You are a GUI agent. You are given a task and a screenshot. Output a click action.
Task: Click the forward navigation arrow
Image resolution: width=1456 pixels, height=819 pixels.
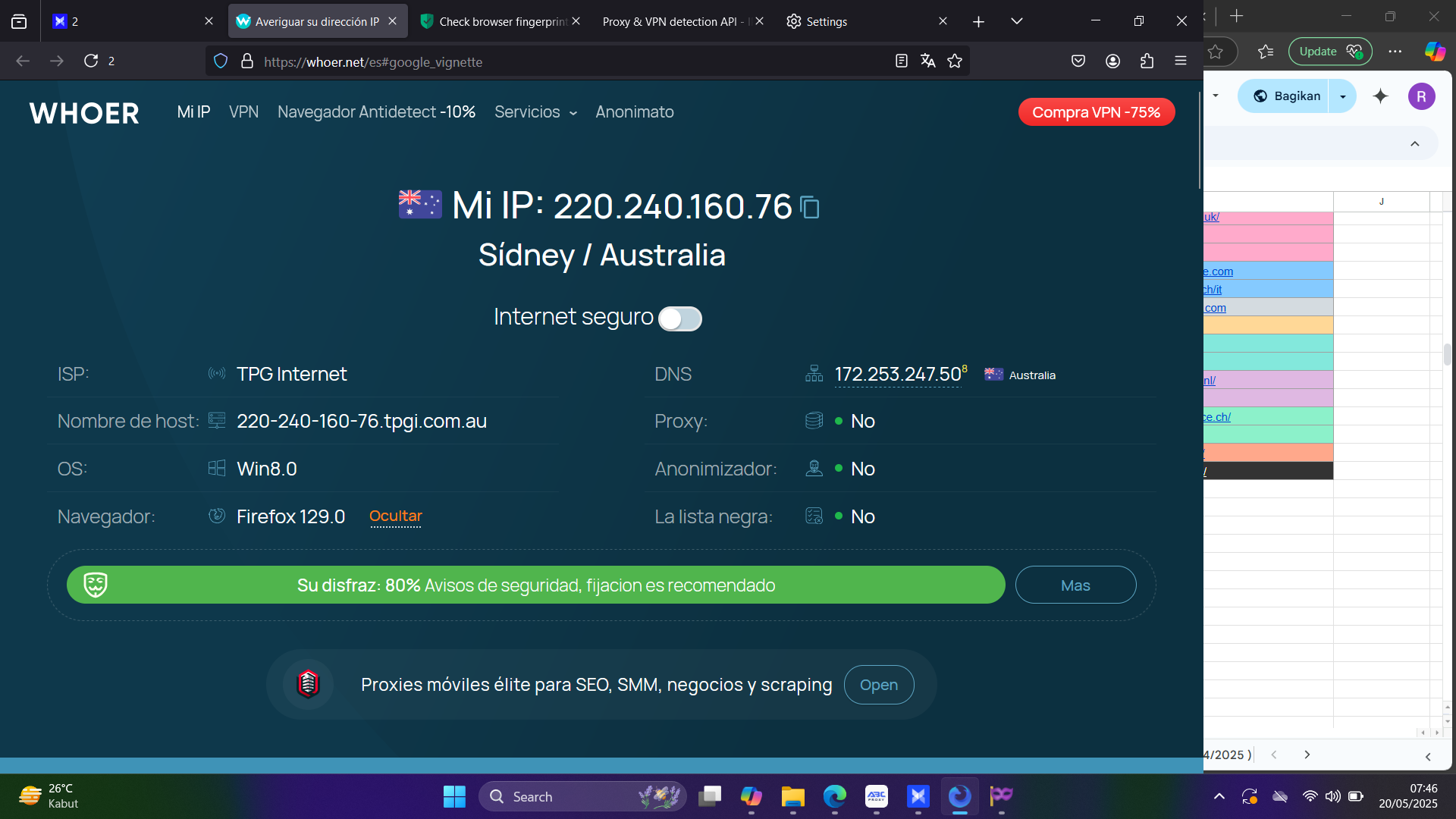57,61
